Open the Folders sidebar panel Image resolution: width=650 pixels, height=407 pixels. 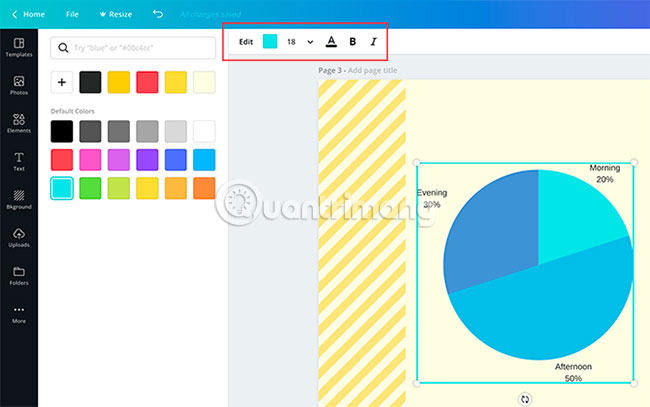click(19, 276)
